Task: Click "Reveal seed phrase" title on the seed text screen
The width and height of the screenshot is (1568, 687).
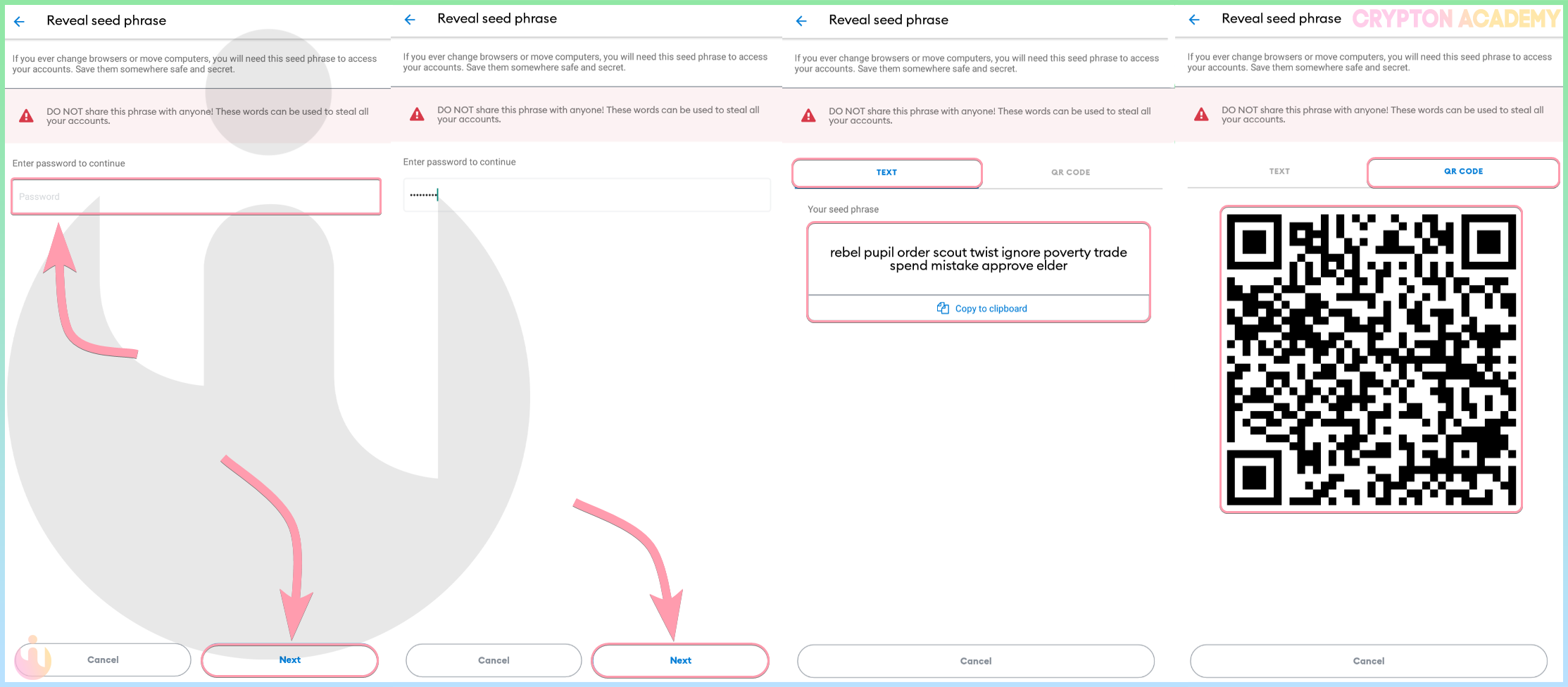Action: tap(889, 20)
